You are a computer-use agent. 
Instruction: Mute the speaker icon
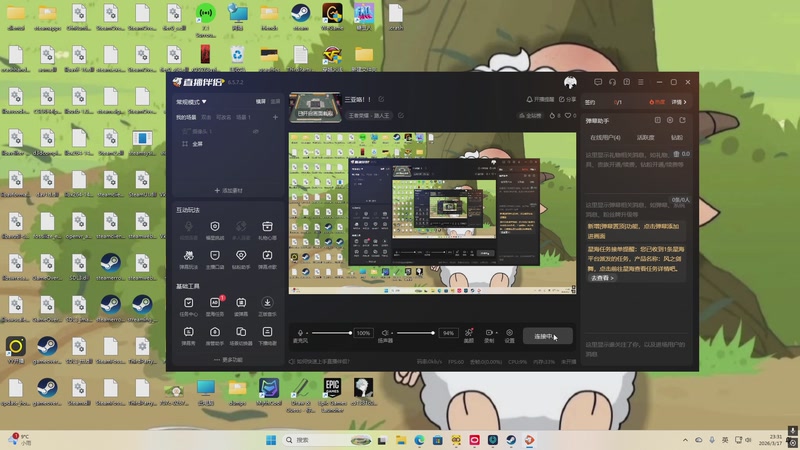(385, 333)
